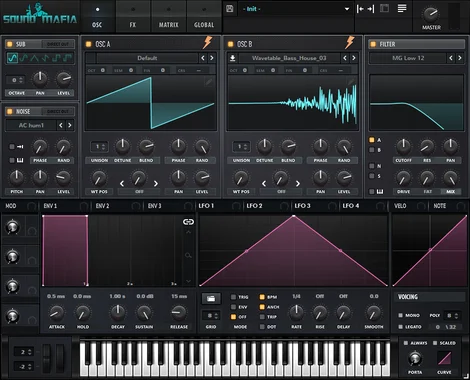Enable the portamento ALWAYS checkbox
The image size is (470, 380).
click(x=406, y=343)
